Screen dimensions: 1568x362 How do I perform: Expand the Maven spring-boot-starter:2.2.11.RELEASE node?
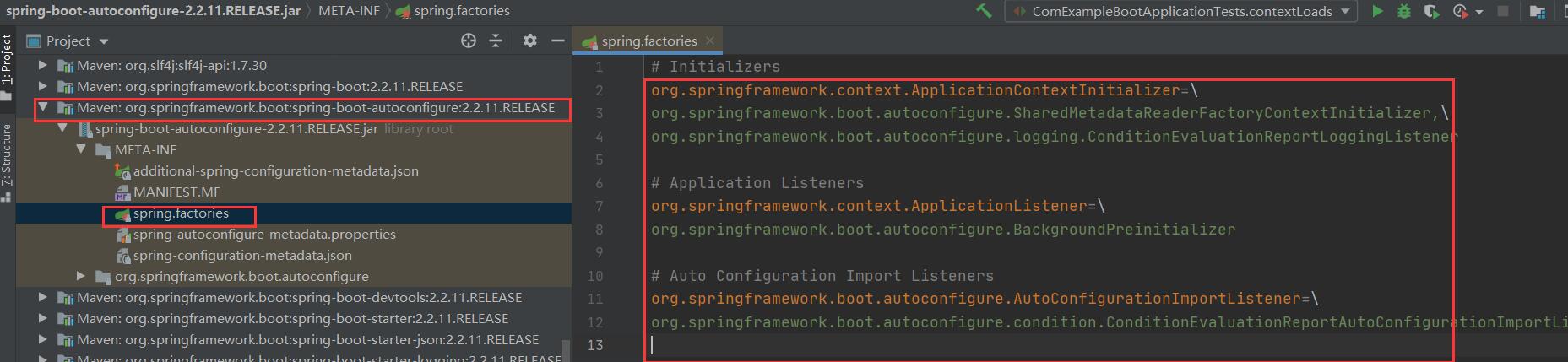point(42,318)
